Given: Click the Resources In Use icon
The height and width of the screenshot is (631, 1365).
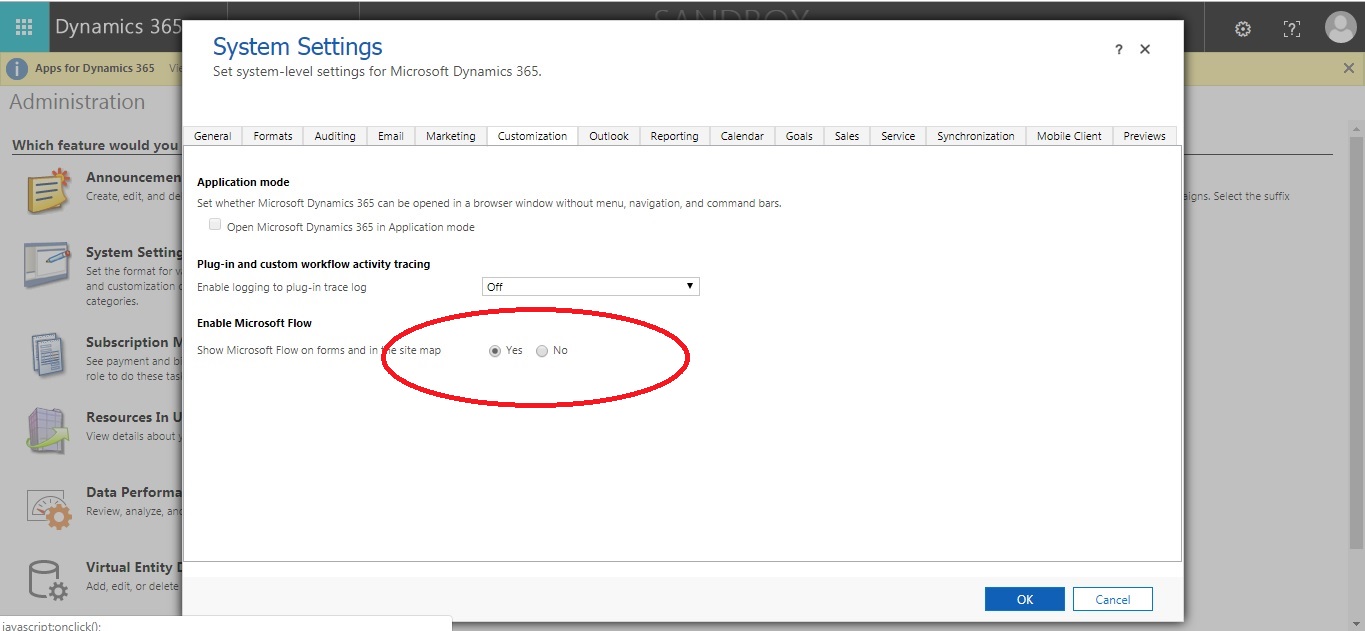Looking at the screenshot, I should [48, 430].
